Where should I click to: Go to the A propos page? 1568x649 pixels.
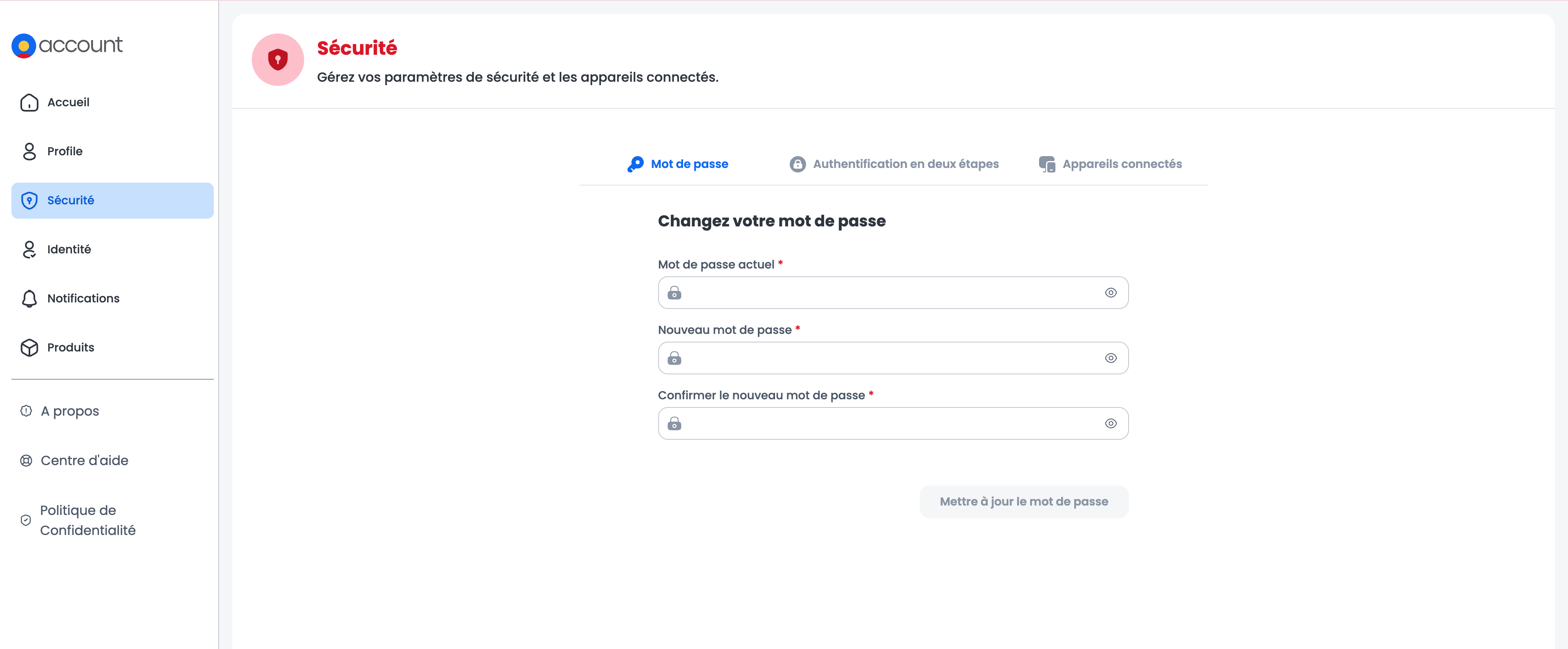click(69, 412)
